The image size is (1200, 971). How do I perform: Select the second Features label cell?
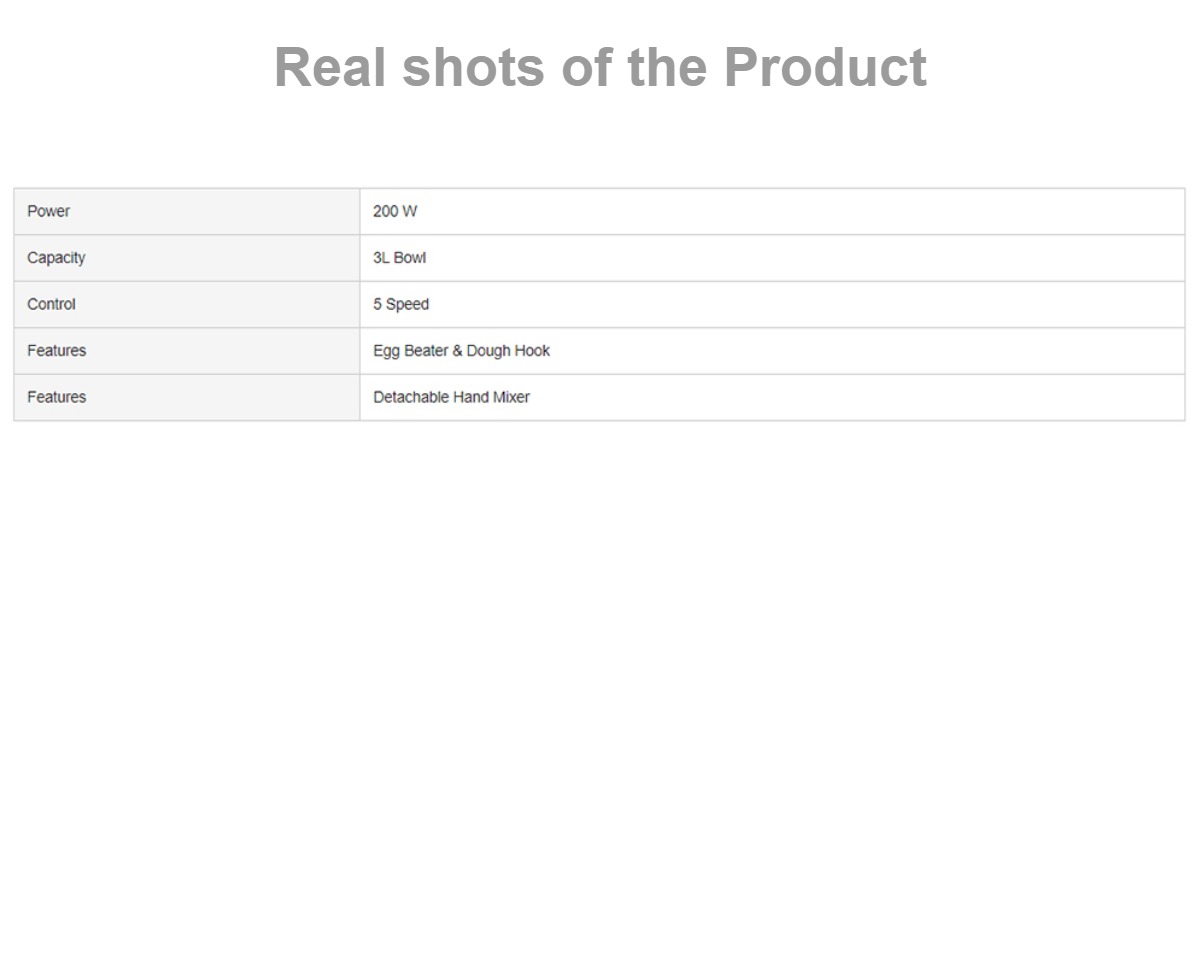pyautogui.click(x=187, y=397)
